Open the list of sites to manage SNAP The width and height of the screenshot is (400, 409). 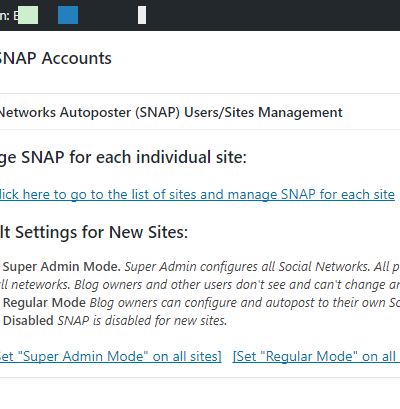click(x=197, y=195)
